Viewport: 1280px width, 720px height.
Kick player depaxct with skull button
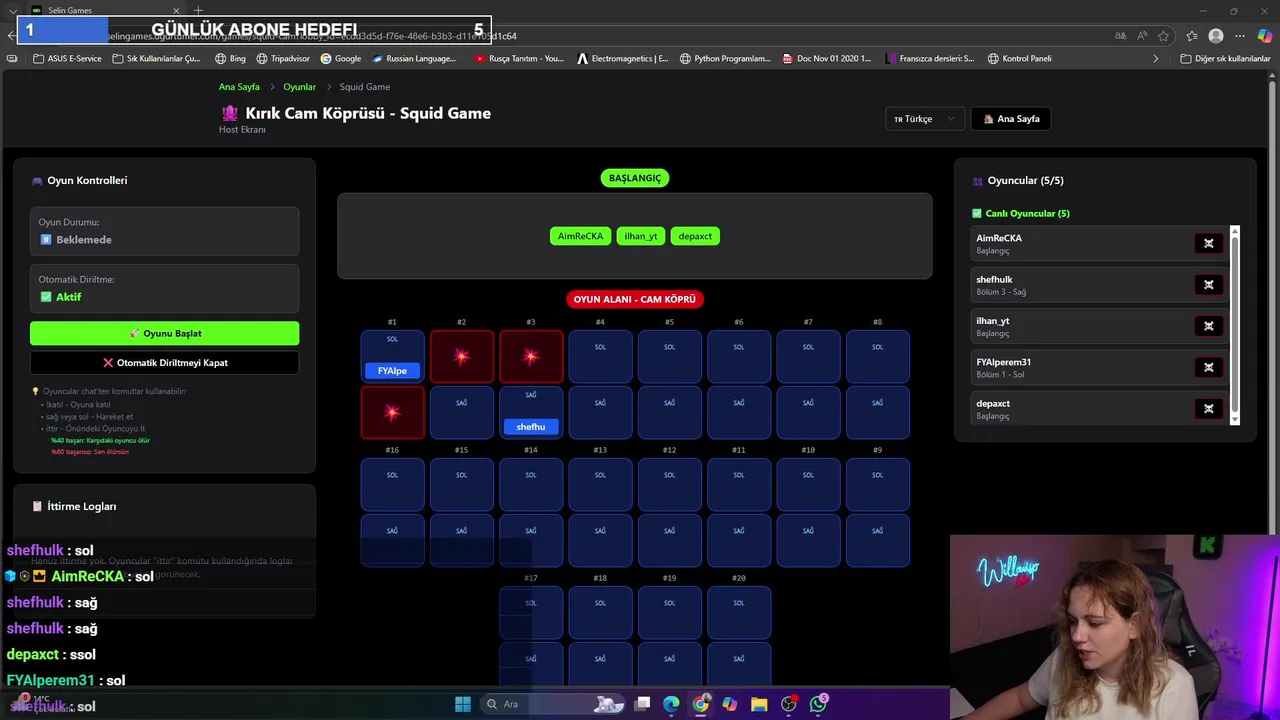coord(1208,408)
